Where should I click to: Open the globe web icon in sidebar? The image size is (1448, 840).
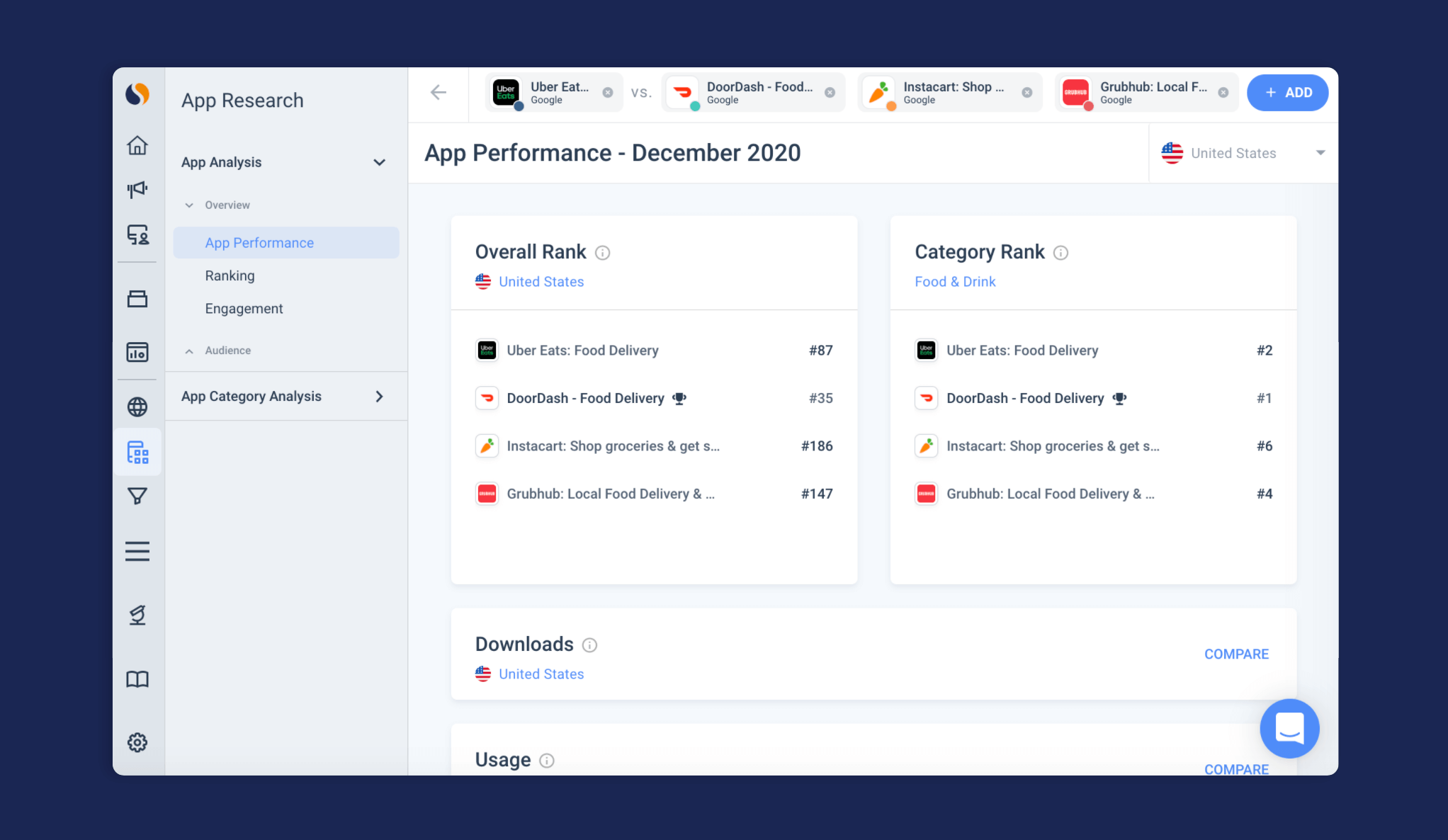tap(137, 407)
